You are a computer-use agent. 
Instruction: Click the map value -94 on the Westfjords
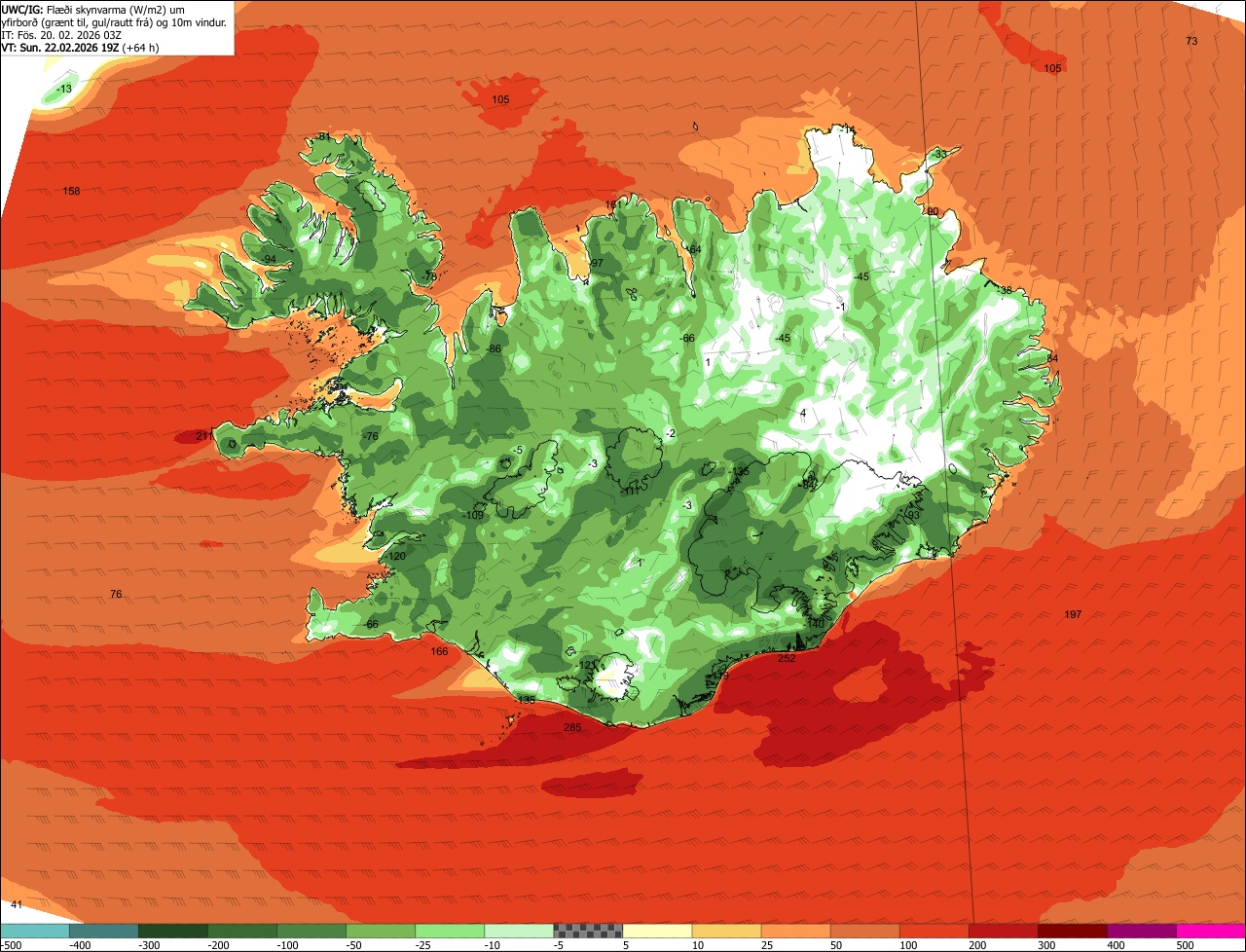coord(269,259)
